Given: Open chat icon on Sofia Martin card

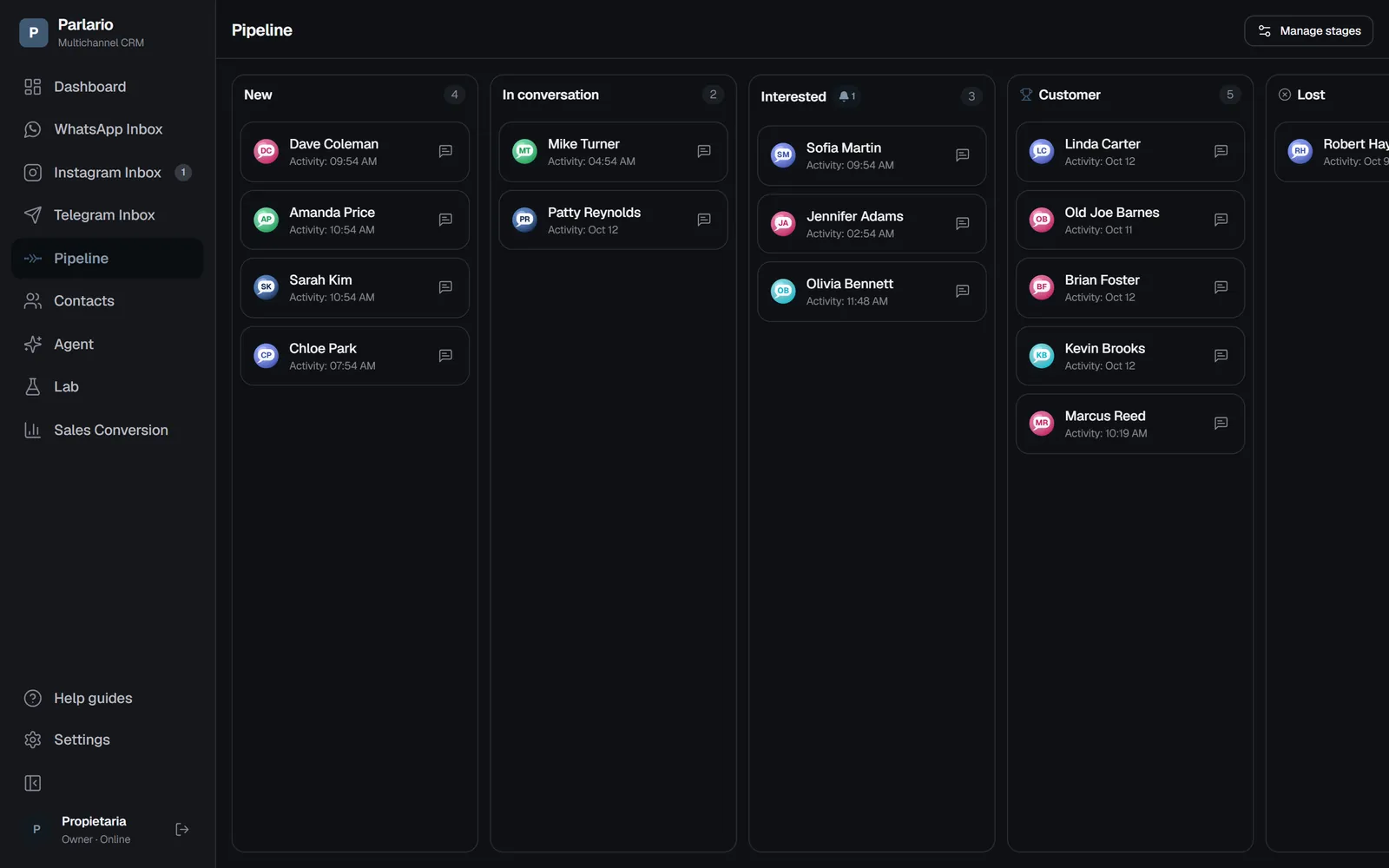Looking at the screenshot, I should (x=963, y=155).
